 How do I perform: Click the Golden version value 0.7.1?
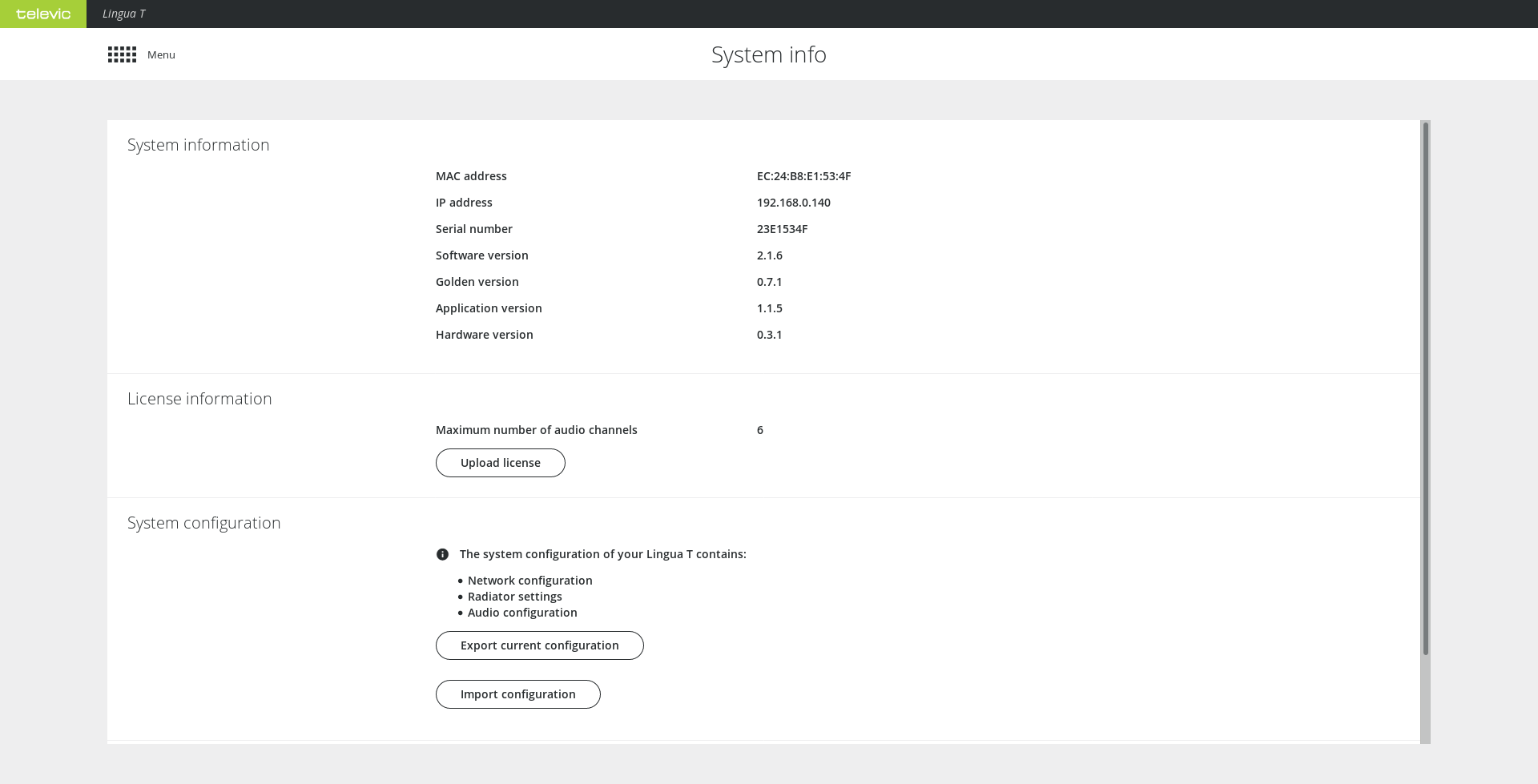tap(769, 282)
